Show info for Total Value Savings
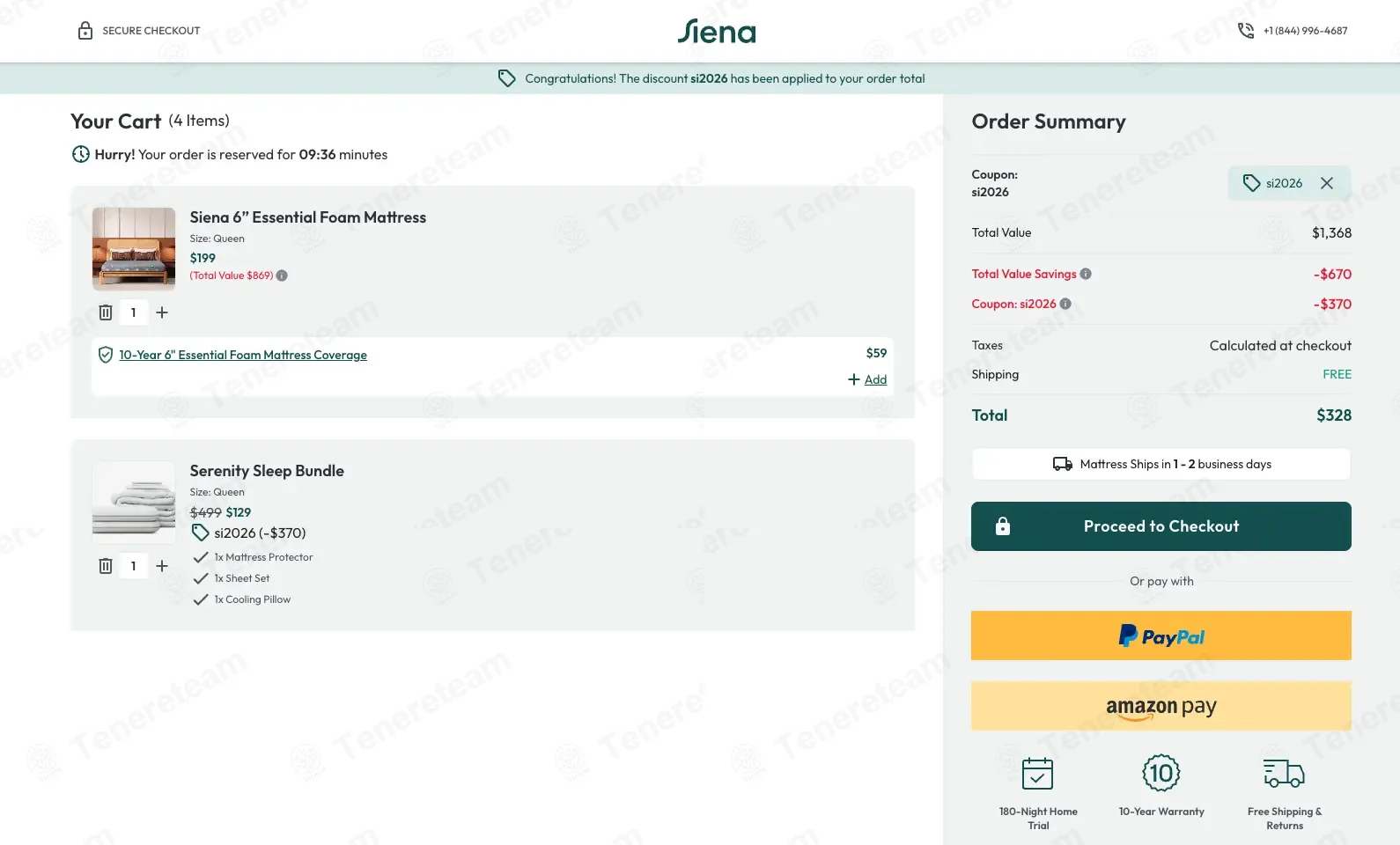Image resolution: width=1400 pixels, height=845 pixels. pyautogui.click(x=1086, y=274)
